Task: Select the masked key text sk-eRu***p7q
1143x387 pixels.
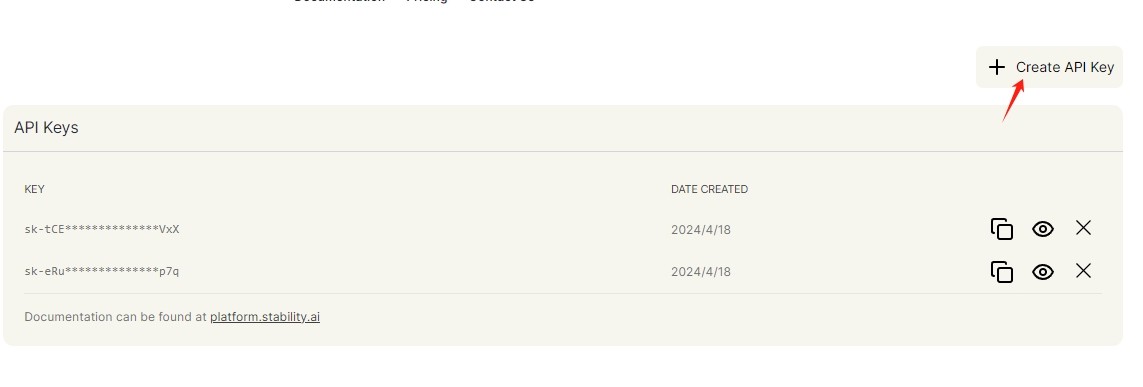Action: coord(102,272)
